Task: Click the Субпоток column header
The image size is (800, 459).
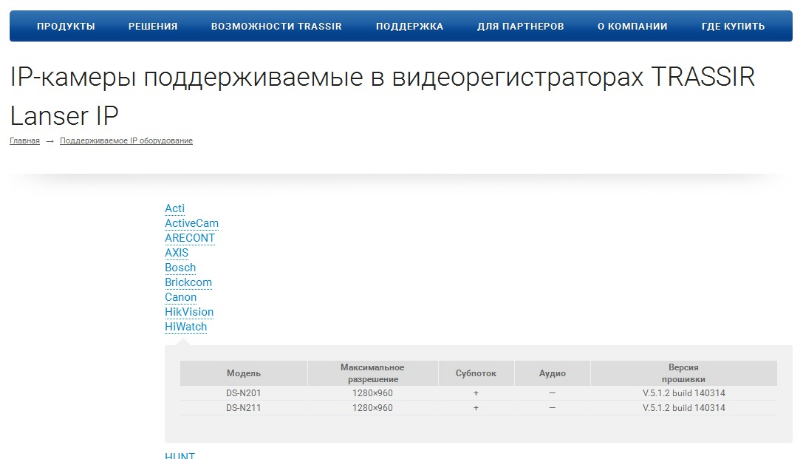Action: click(476, 373)
